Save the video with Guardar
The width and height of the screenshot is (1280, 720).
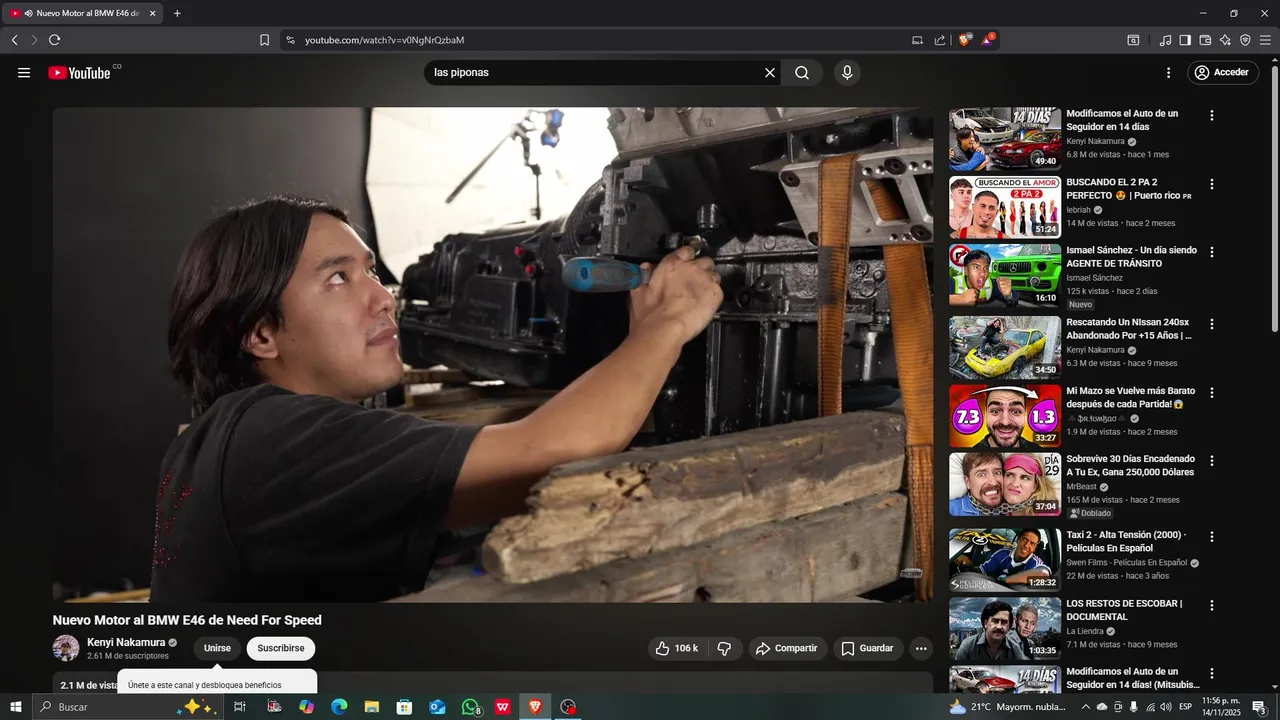pos(867,649)
